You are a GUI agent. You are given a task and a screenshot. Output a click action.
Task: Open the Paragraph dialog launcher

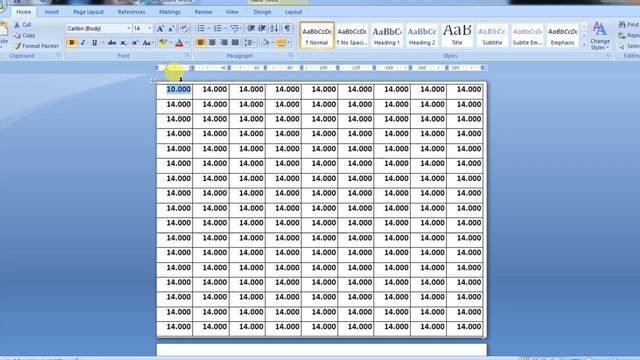291,56
